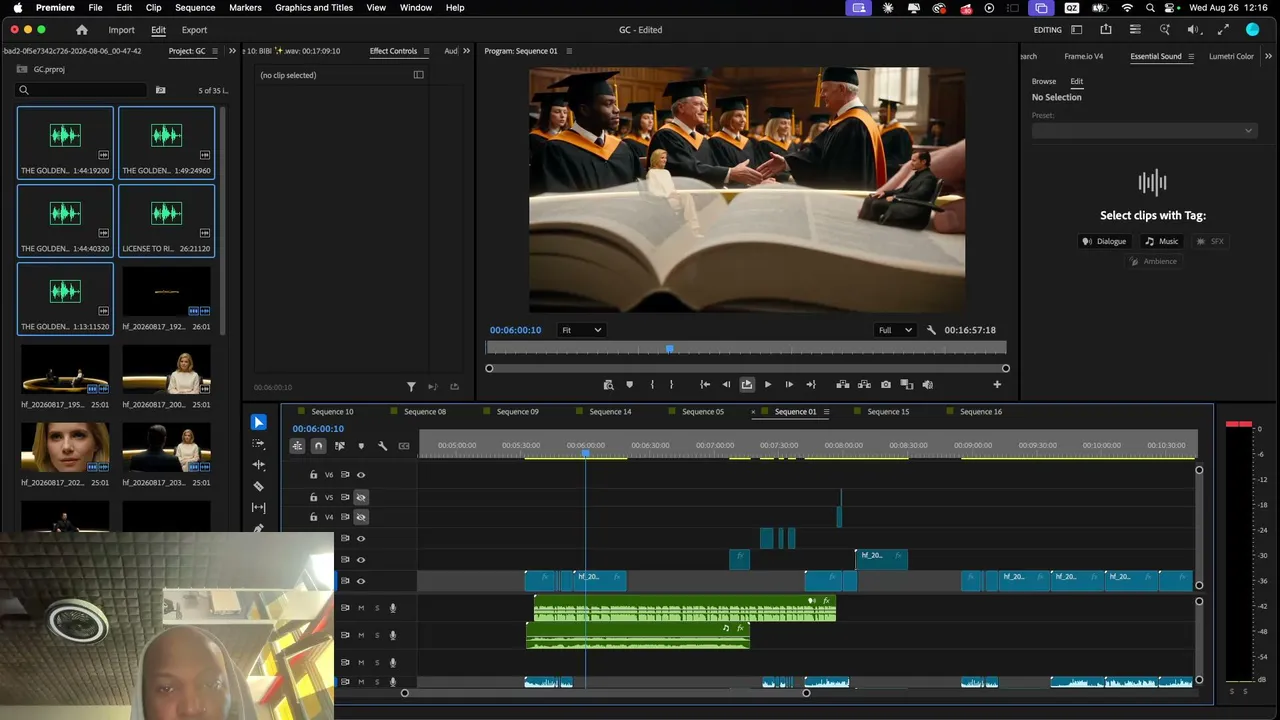Switch to the Frame.io V4 tab

(1084, 56)
